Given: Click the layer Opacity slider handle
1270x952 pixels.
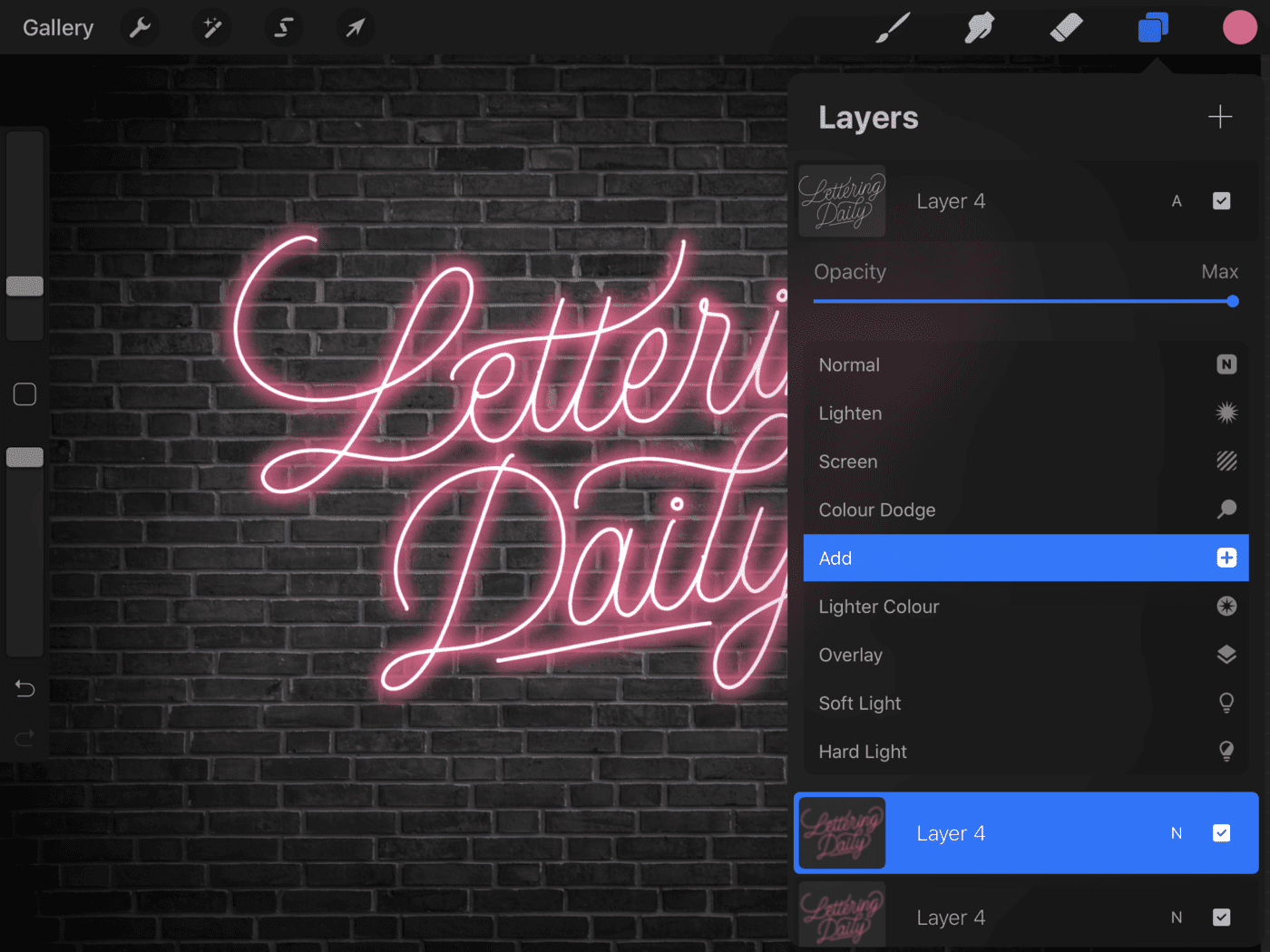Looking at the screenshot, I should pyautogui.click(x=1233, y=301).
